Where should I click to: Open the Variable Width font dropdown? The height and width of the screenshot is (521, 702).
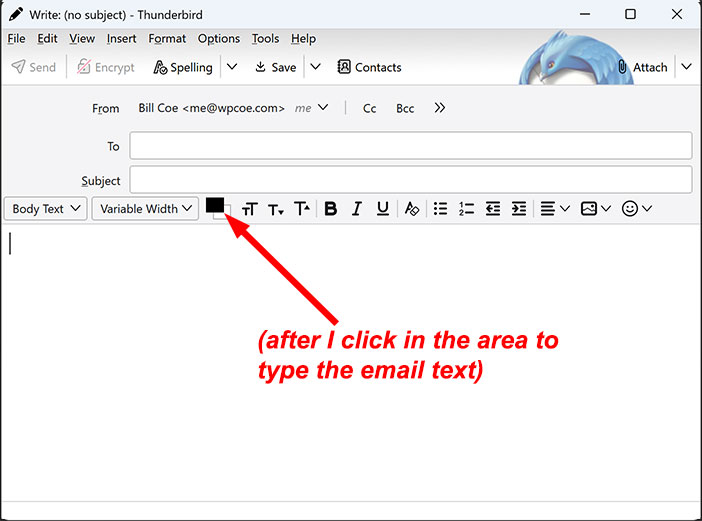pos(146,209)
